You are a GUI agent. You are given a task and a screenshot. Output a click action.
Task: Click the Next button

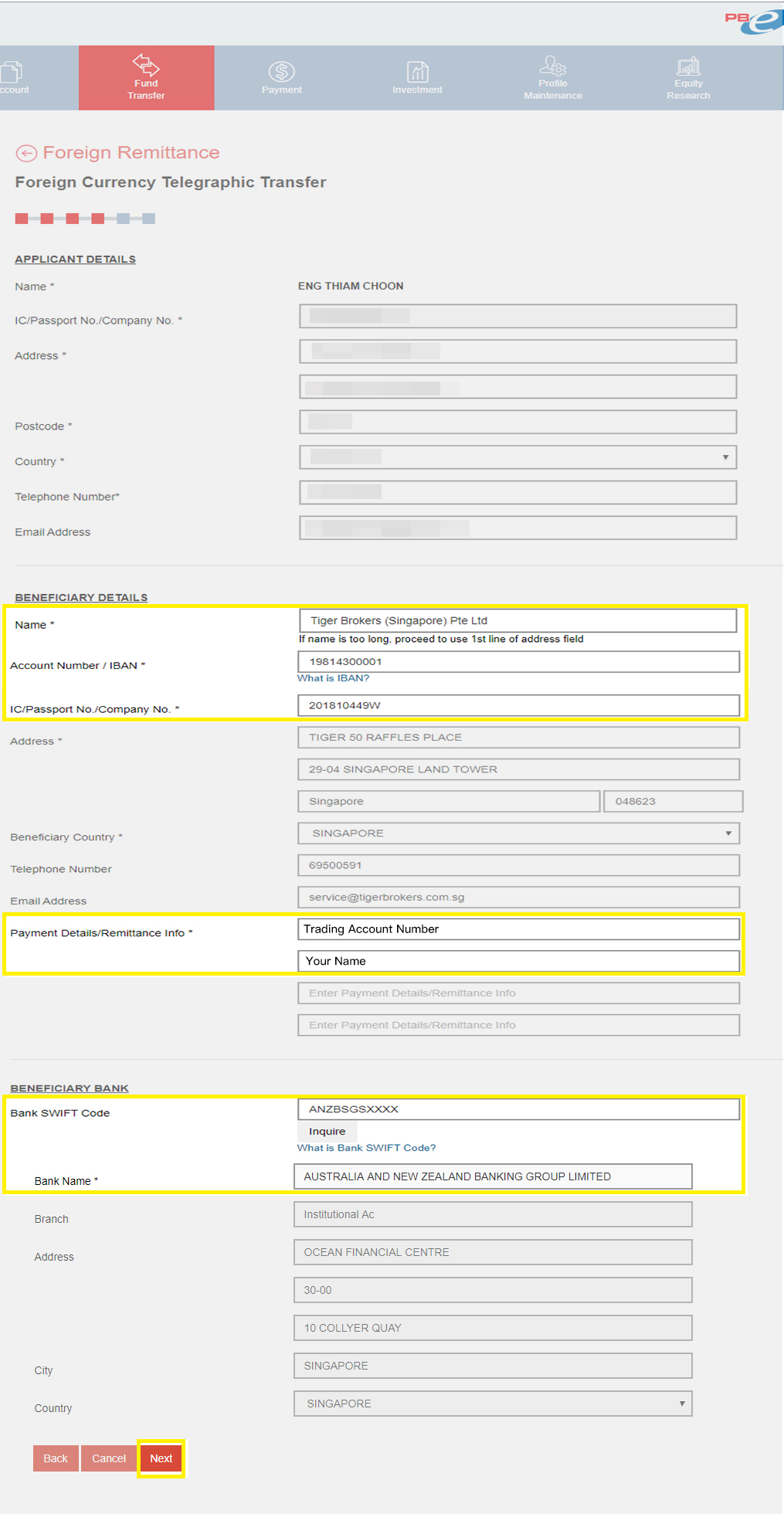click(161, 1458)
